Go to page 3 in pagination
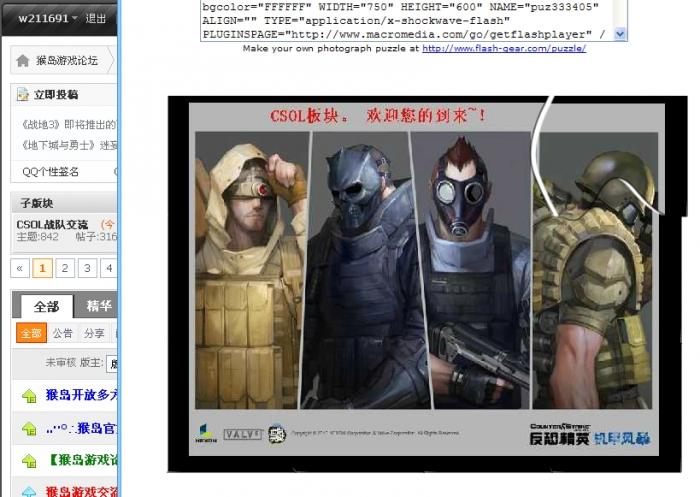Viewport: 700px width, 497px height. [87, 268]
